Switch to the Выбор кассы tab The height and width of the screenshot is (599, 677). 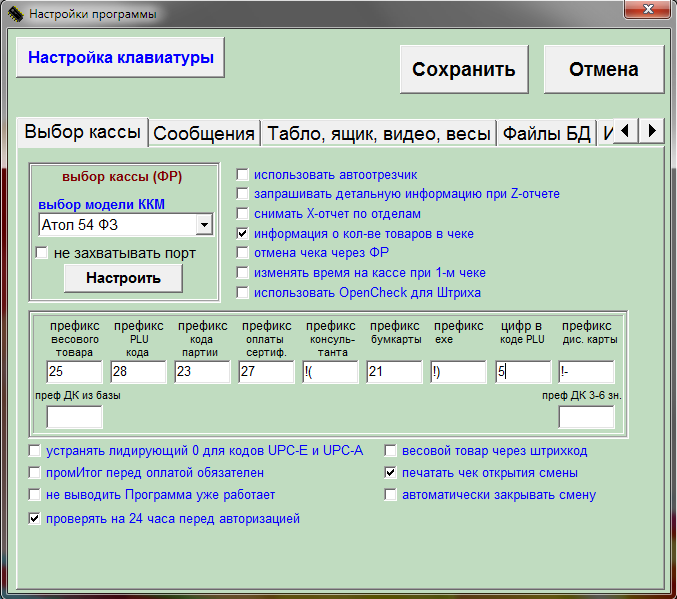tap(82, 132)
